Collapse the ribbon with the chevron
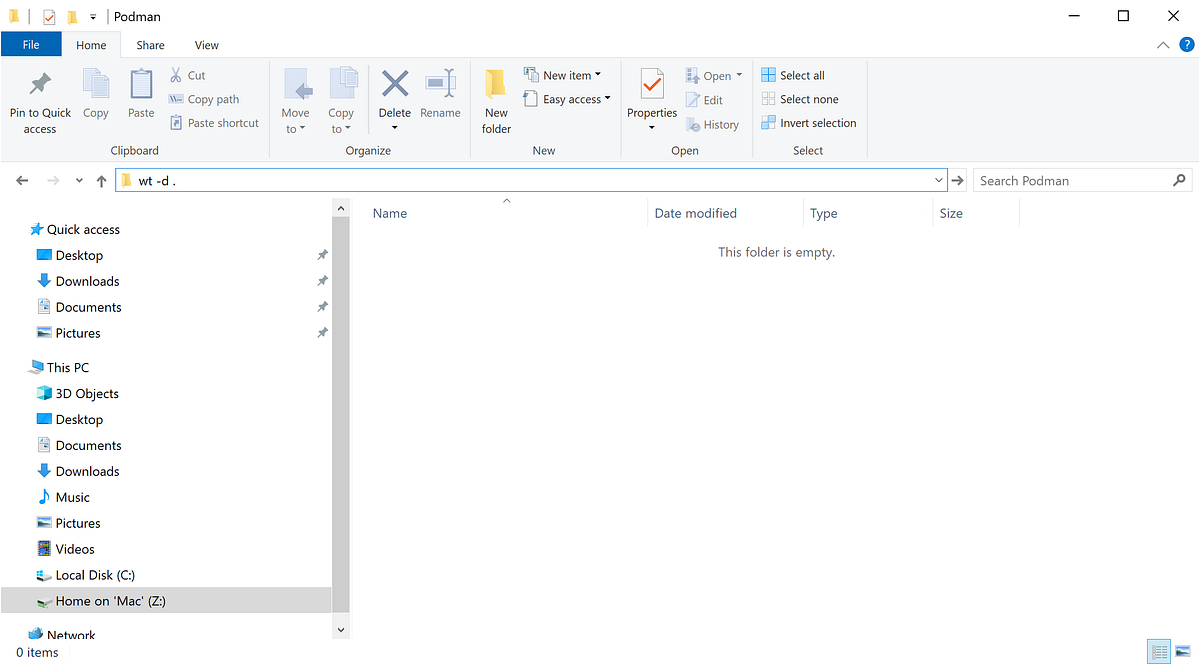The image size is (1200, 665). [x=1162, y=44]
